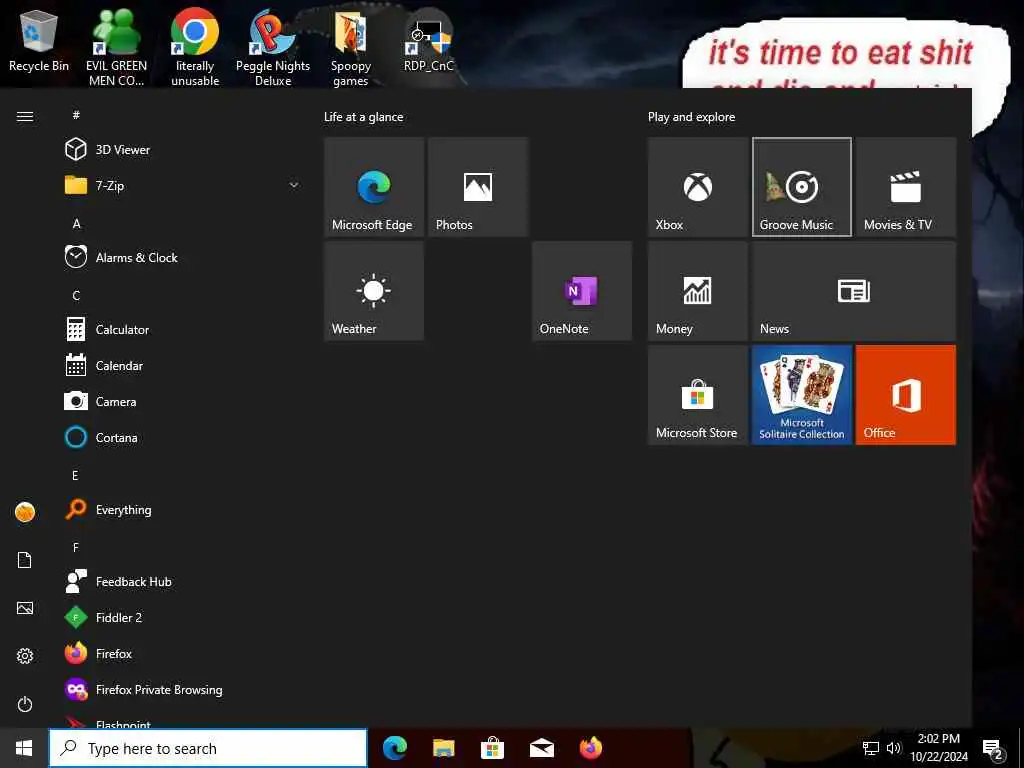Select the Peggle Nights Deluxe shortcut

tap(273, 48)
